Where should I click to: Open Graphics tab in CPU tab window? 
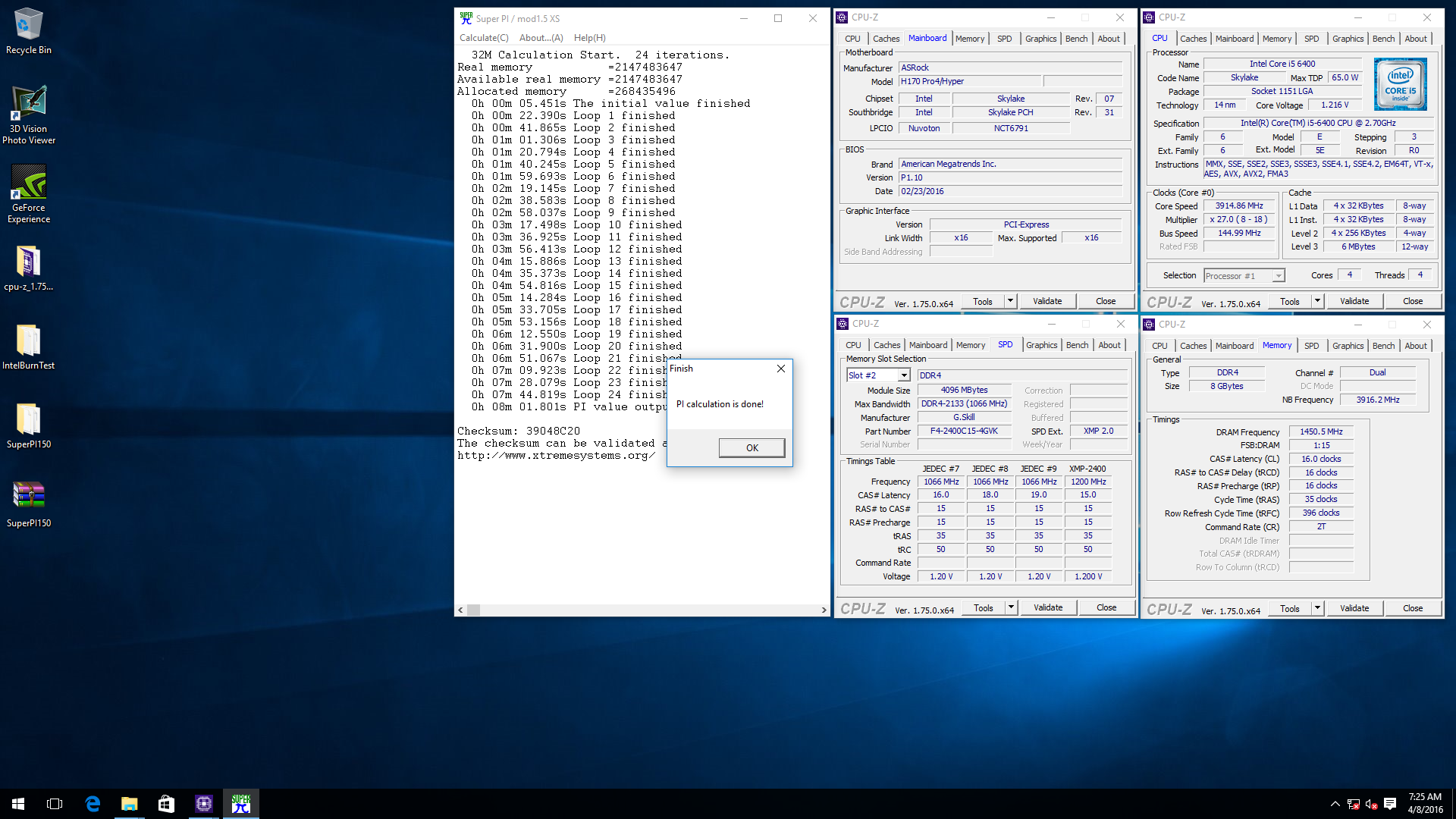click(1348, 39)
